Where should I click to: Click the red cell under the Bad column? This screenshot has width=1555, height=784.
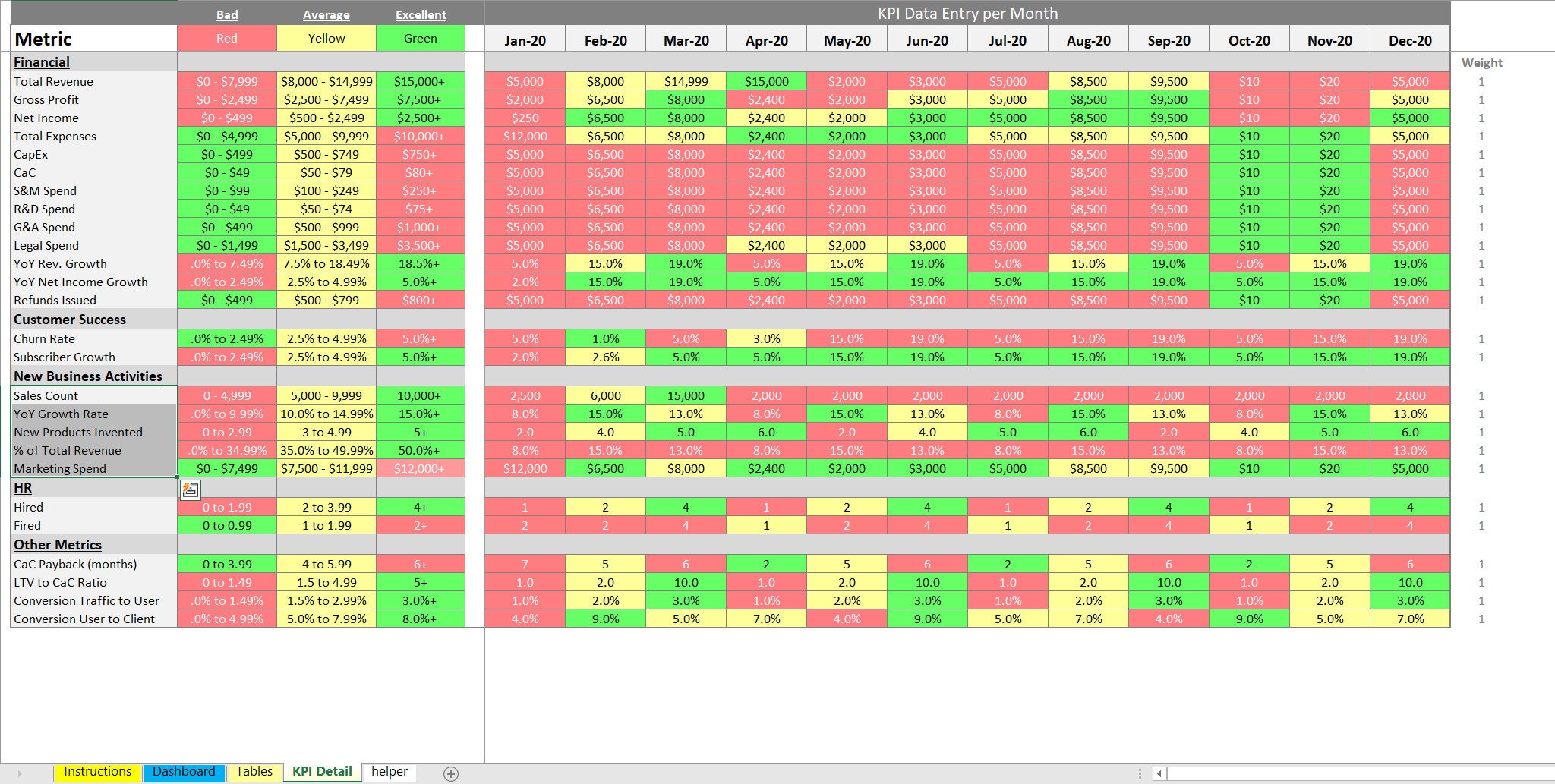226,39
